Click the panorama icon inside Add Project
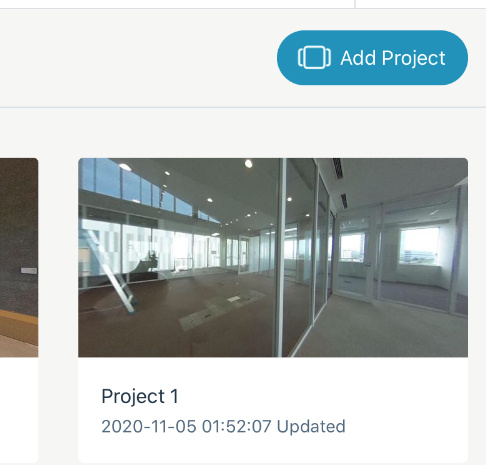This screenshot has width=486, height=465. pos(314,58)
